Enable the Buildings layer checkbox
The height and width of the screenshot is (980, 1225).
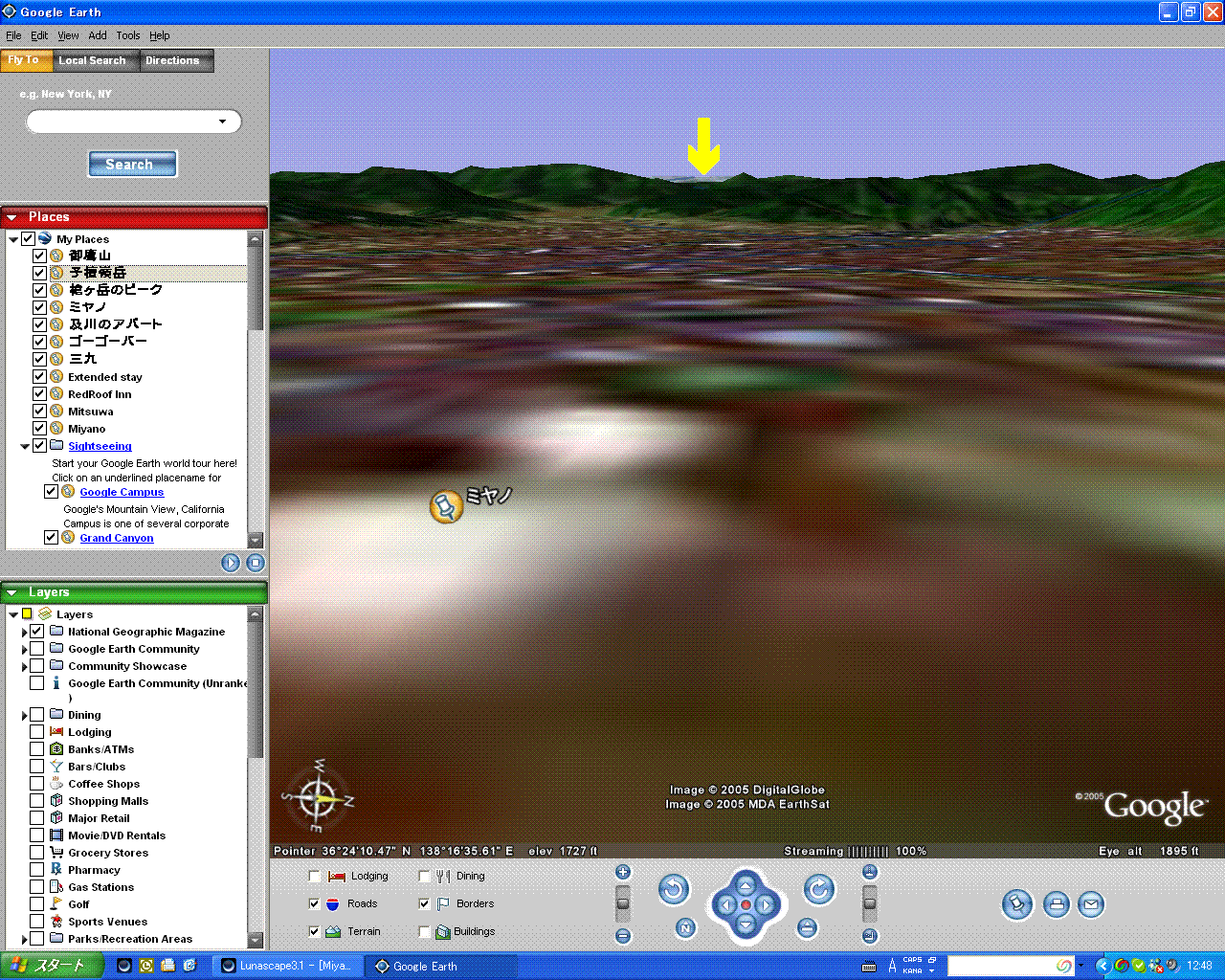[x=424, y=931]
